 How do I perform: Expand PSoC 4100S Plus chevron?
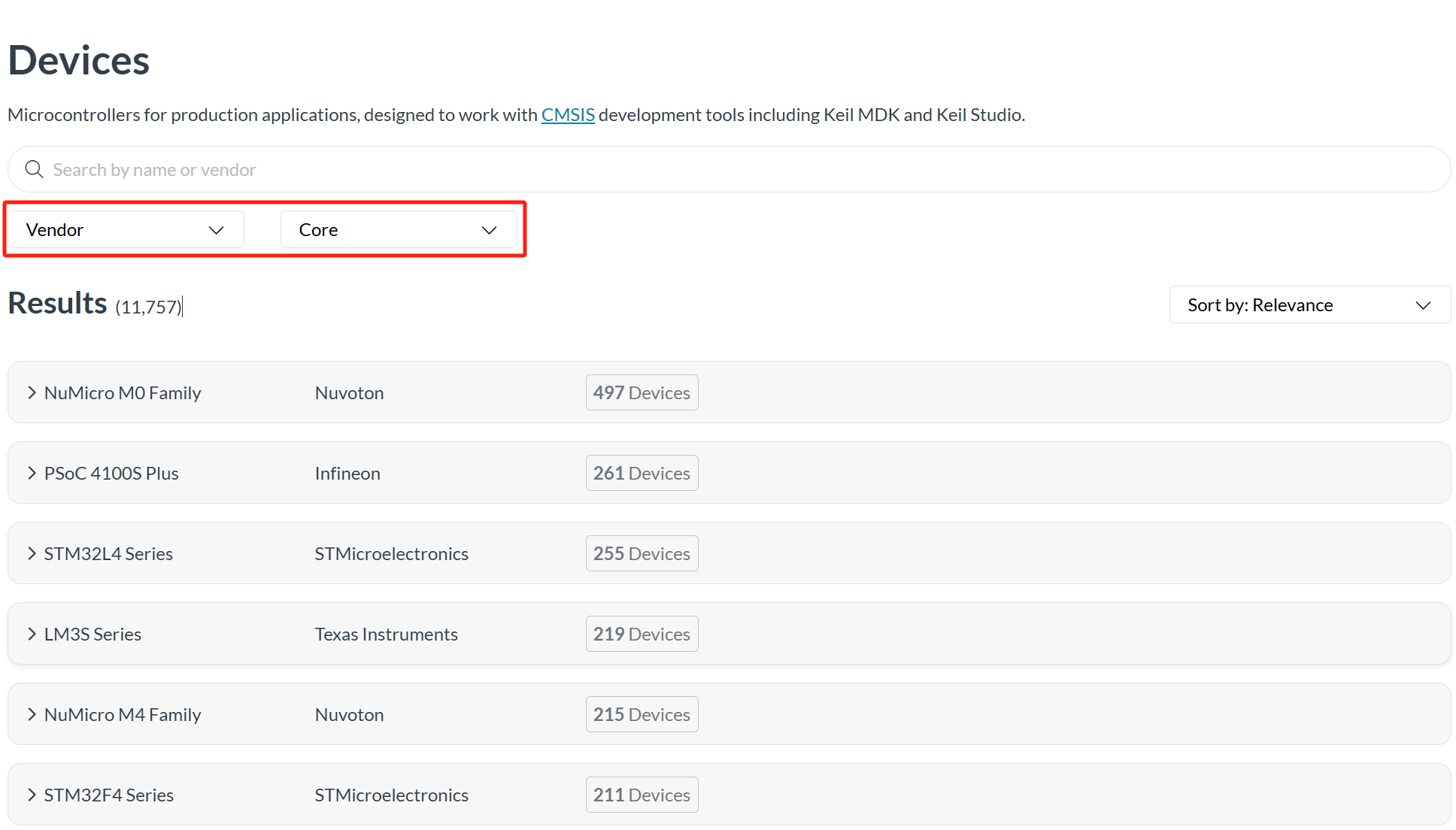pyautogui.click(x=32, y=473)
